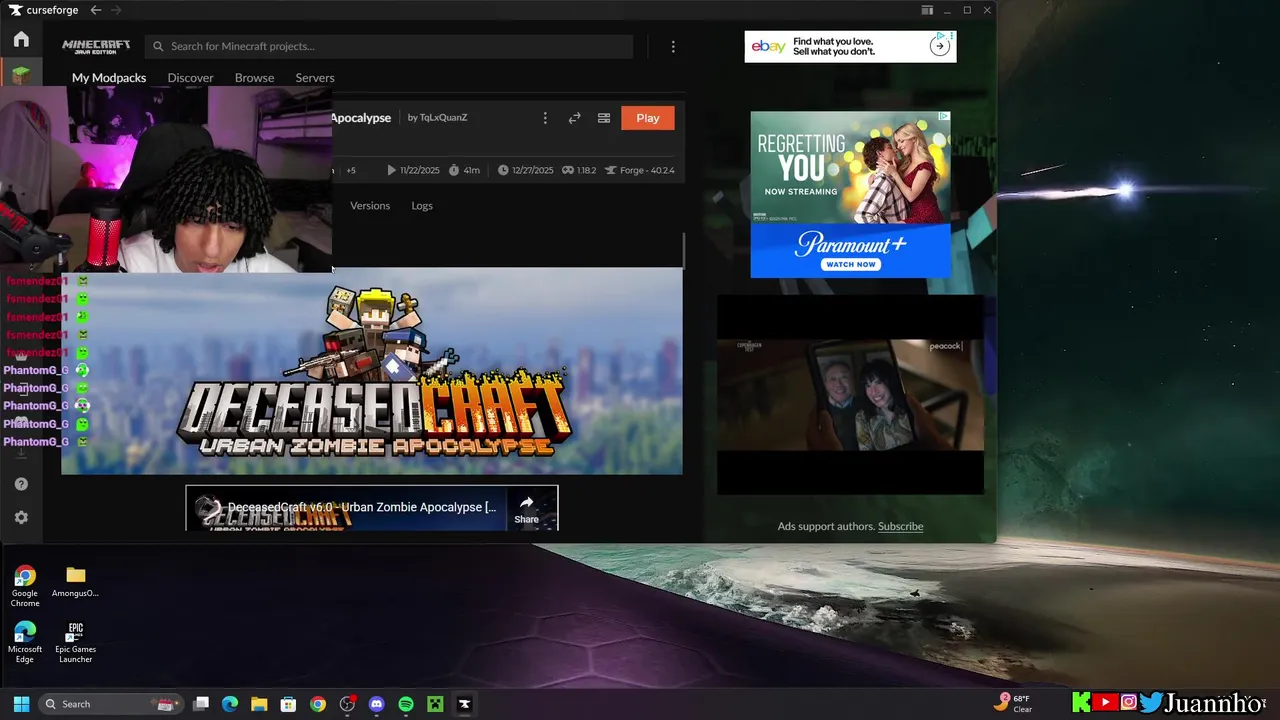Open File Explorer from the taskbar
1280x720 pixels.
tap(259, 704)
